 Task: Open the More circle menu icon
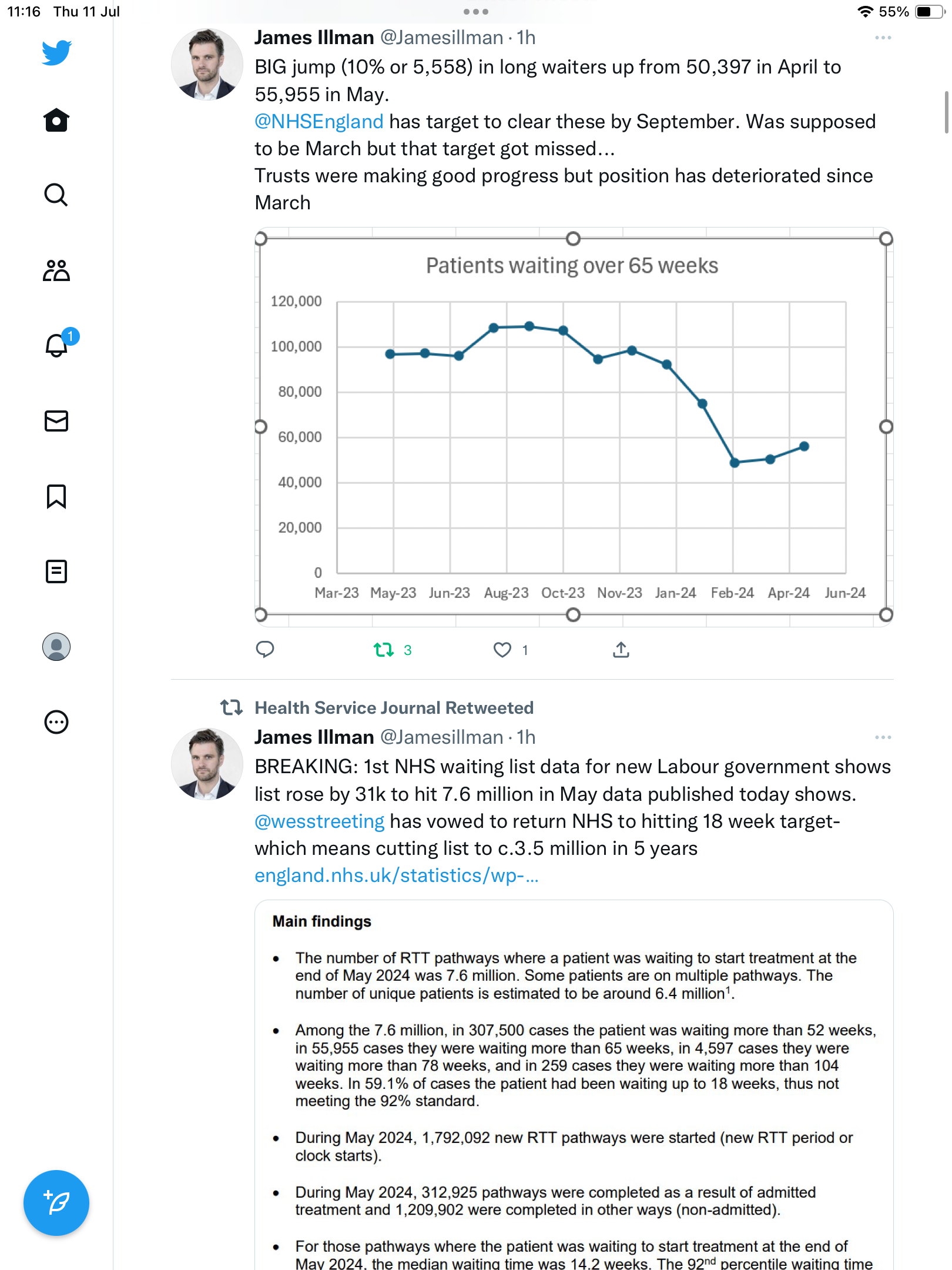click(56, 722)
